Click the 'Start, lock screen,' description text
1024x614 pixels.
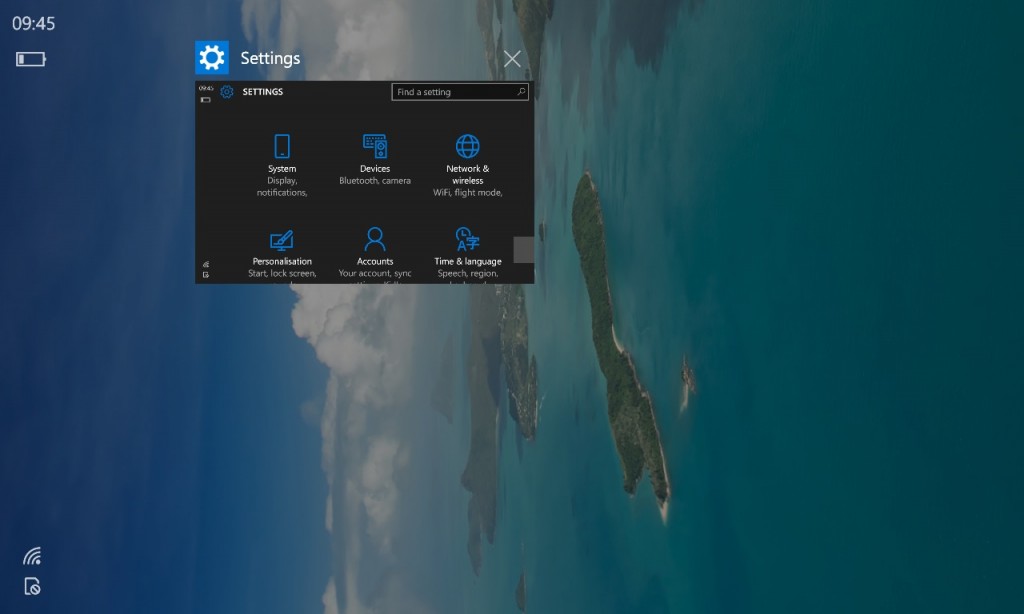pos(282,274)
